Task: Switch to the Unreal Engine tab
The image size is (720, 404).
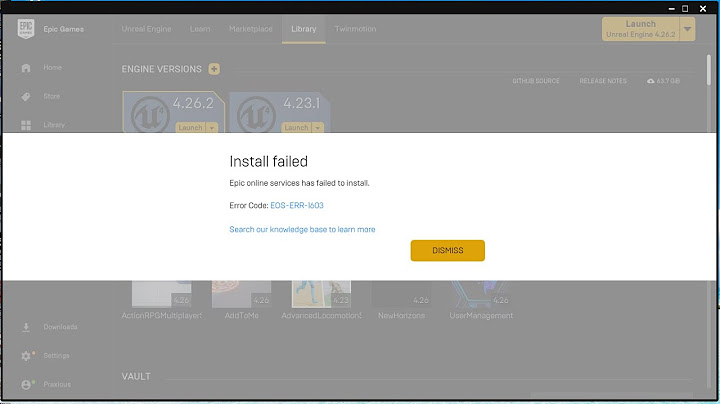Action: [x=146, y=29]
